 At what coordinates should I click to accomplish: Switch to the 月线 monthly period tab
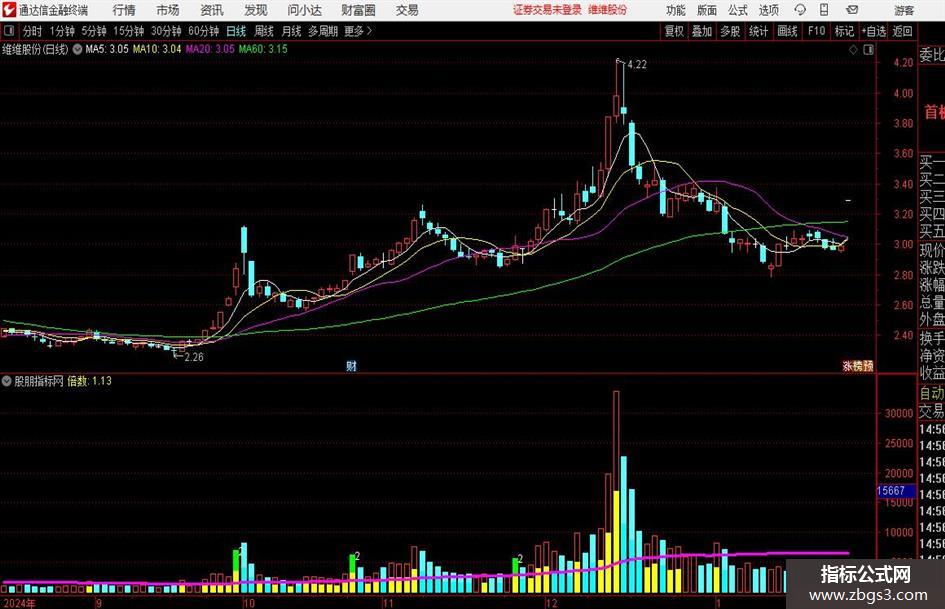tap(291, 31)
